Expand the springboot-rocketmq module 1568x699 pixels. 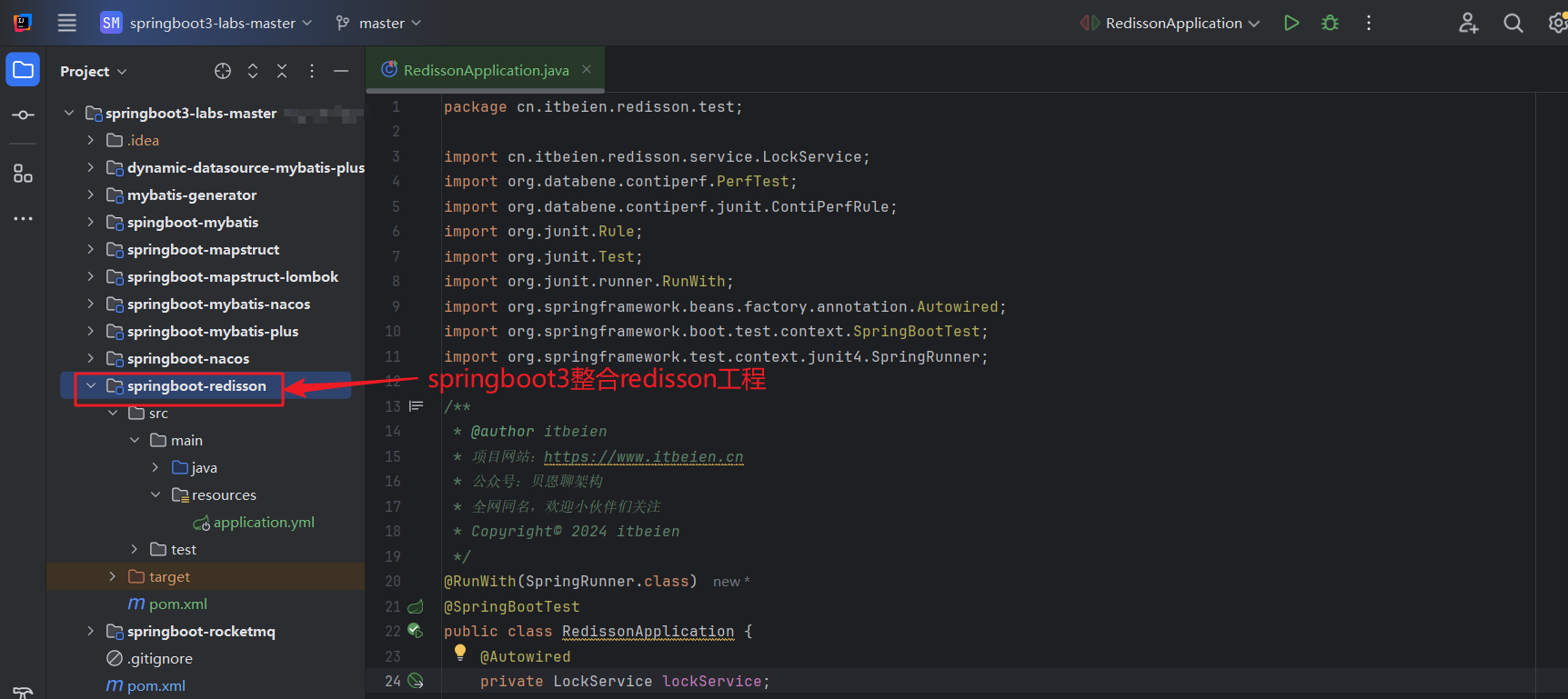91,631
